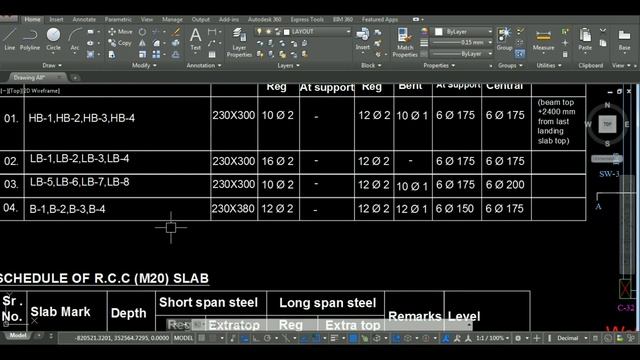Image resolution: width=640 pixels, height=360 pixels.
Task: Open the Home ribbon tab
Action: click(x=32, y=19)
